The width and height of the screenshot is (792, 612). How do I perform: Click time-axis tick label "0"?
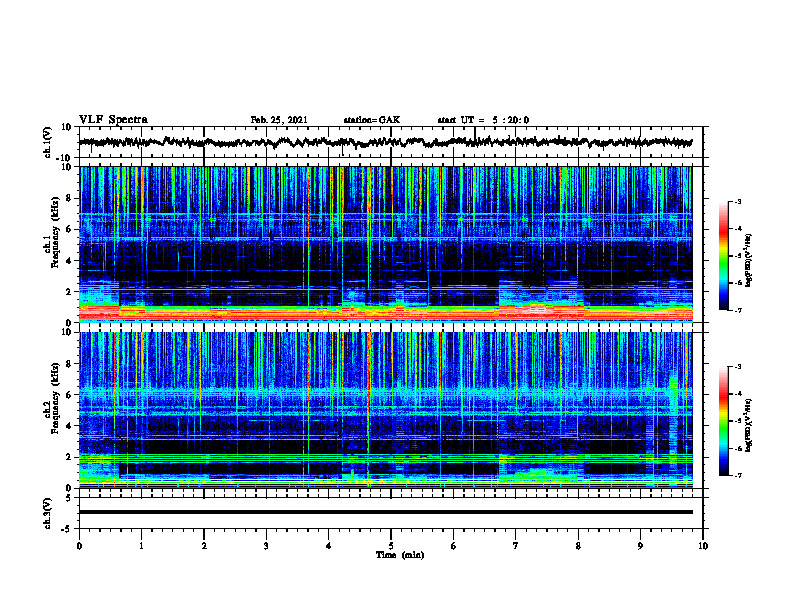pos(79,546)
